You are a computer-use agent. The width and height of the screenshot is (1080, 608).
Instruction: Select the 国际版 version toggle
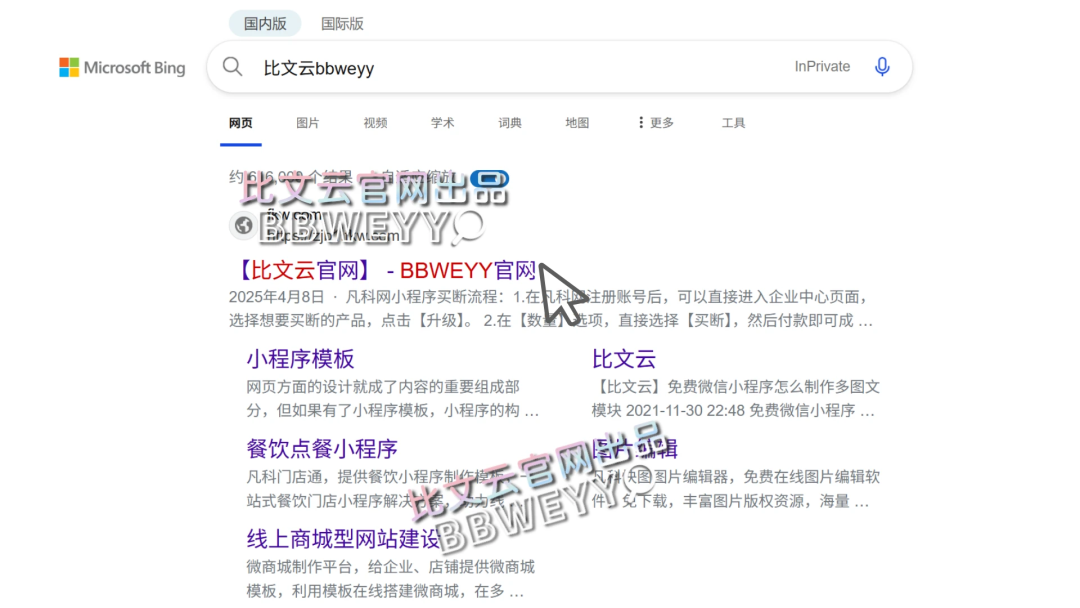pos(342,22)
